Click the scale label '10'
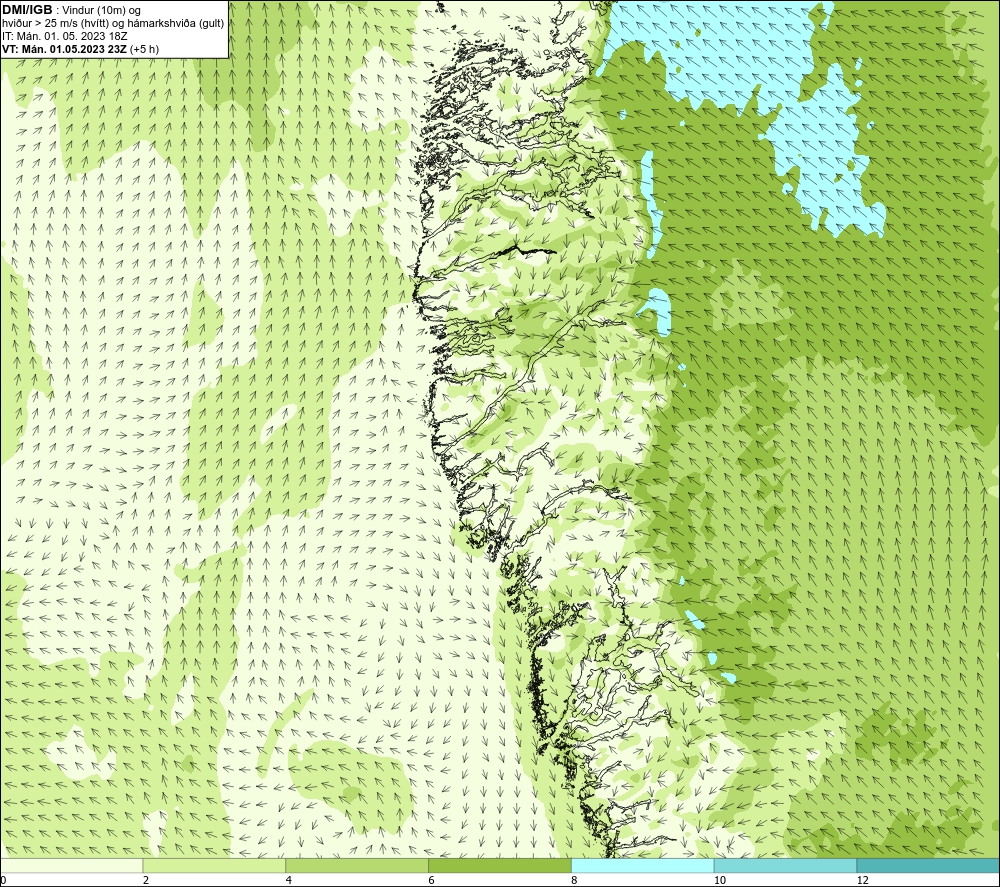1000x887 pixels. (720, 880)
